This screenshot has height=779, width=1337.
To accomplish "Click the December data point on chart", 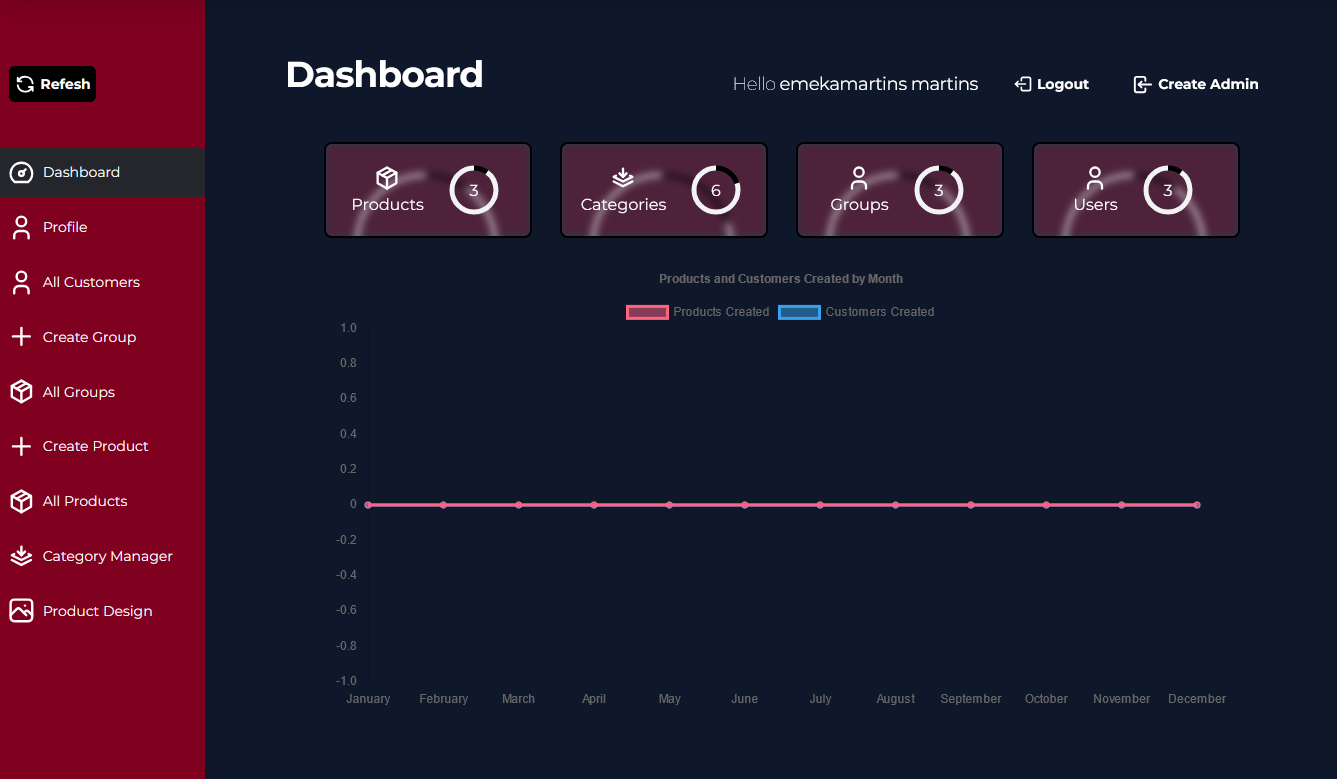I will tap(1197, 505).
